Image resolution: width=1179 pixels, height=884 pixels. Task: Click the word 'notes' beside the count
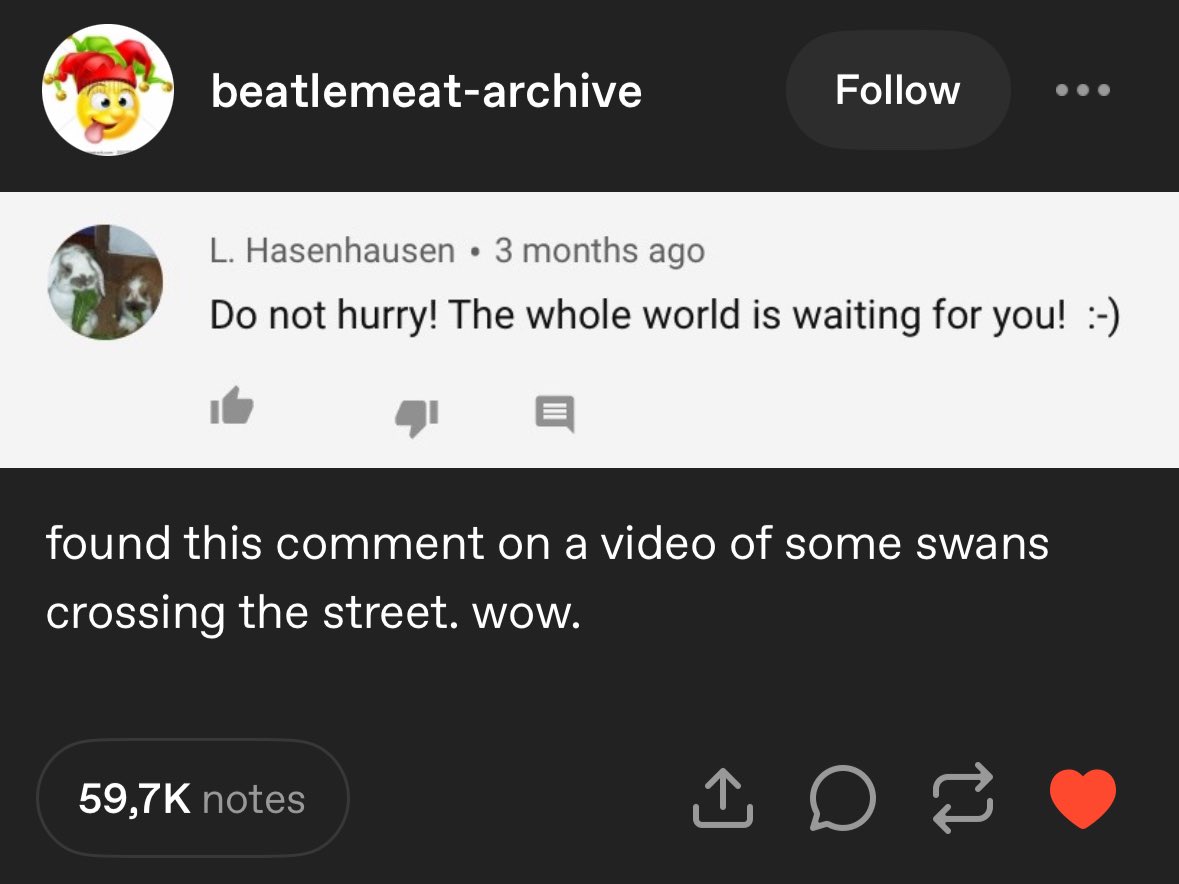[x=253, y=799]
